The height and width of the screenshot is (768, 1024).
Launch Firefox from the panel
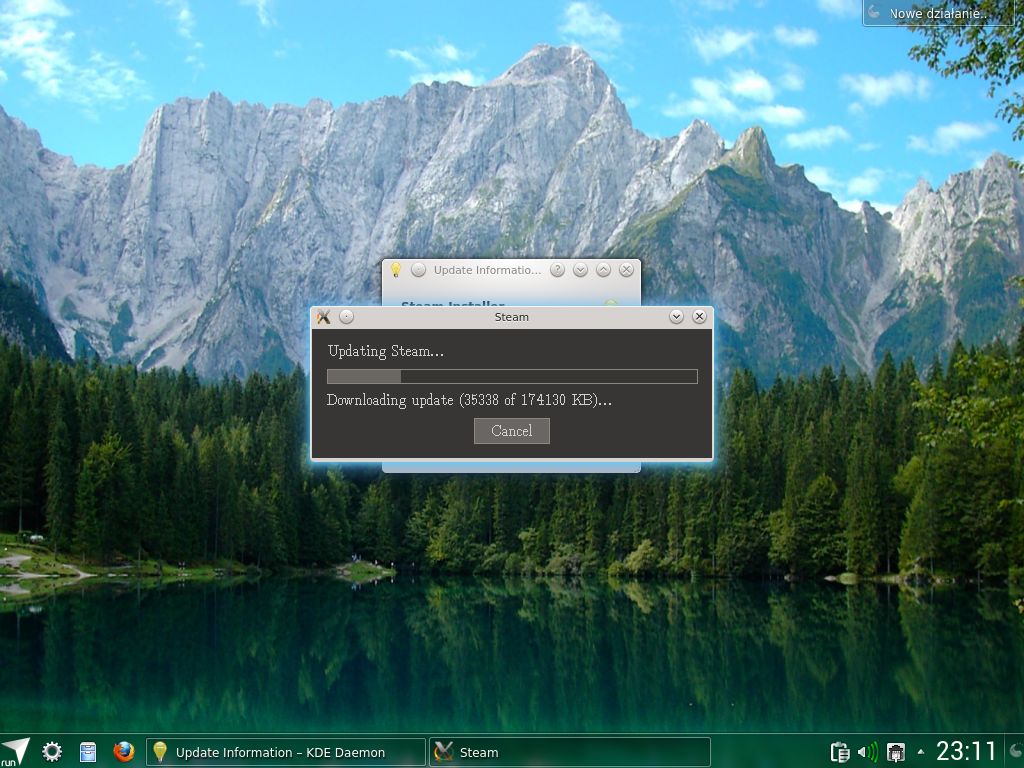[123, 752]
